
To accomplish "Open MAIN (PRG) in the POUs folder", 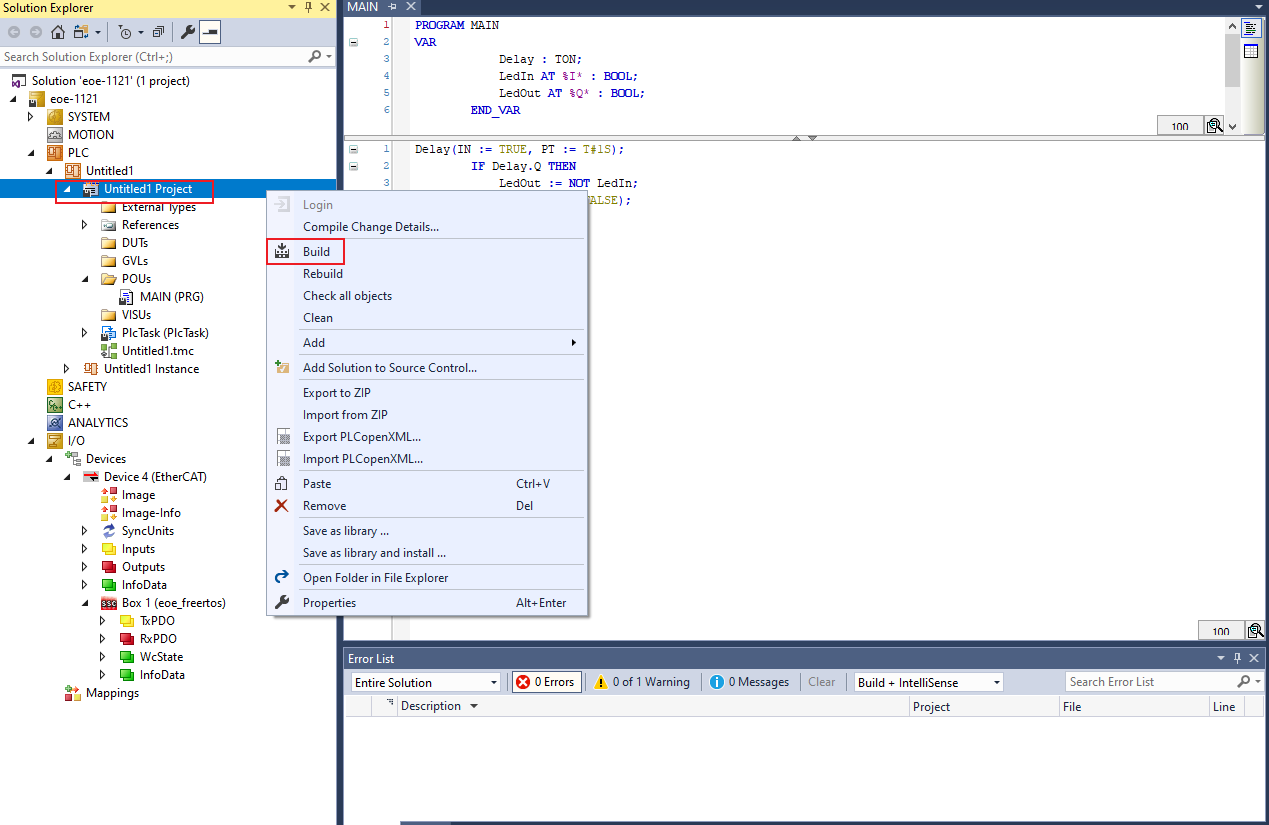I will [172, 297].
